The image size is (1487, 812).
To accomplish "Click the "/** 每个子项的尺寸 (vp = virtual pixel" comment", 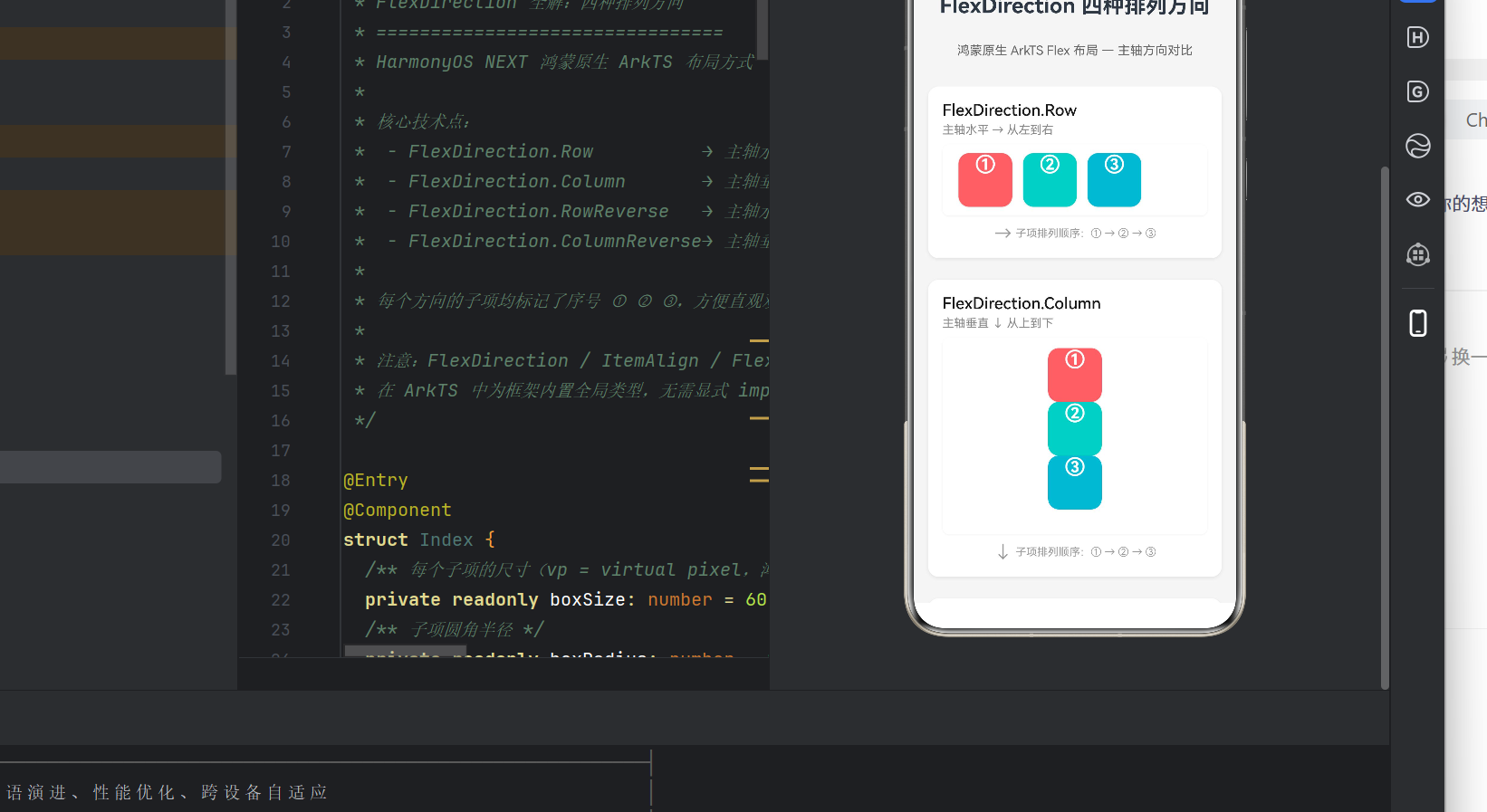I will click(x=567, y=570).
